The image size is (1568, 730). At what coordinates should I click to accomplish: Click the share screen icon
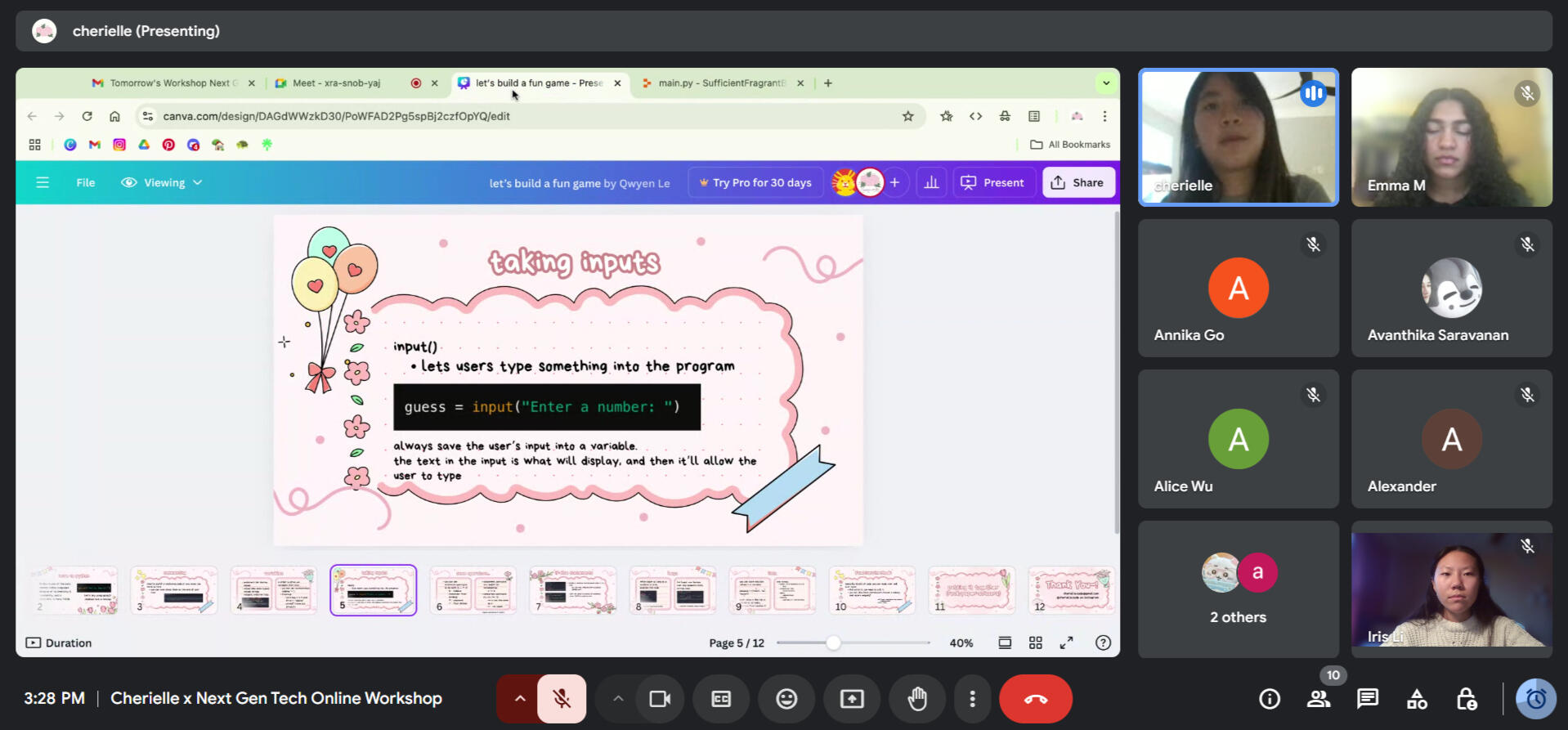(x=852, y=699)
